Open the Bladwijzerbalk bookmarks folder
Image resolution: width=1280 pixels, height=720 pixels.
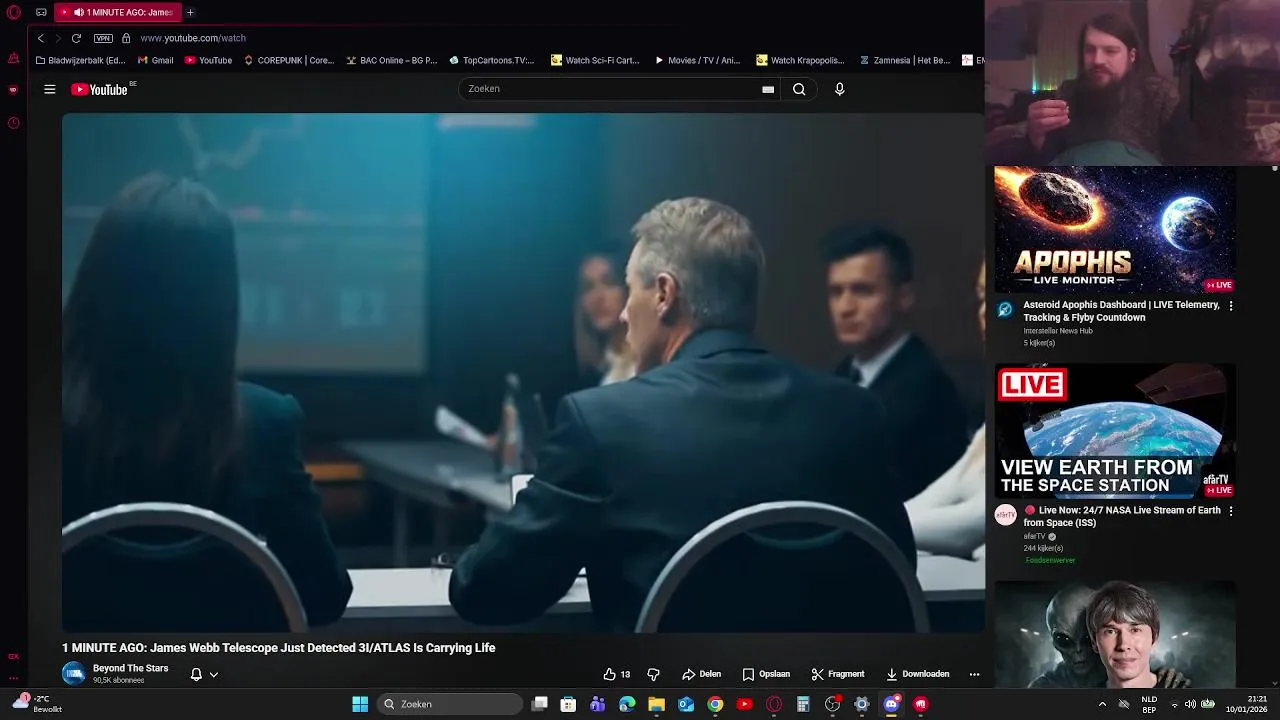[x=80, y=60]
